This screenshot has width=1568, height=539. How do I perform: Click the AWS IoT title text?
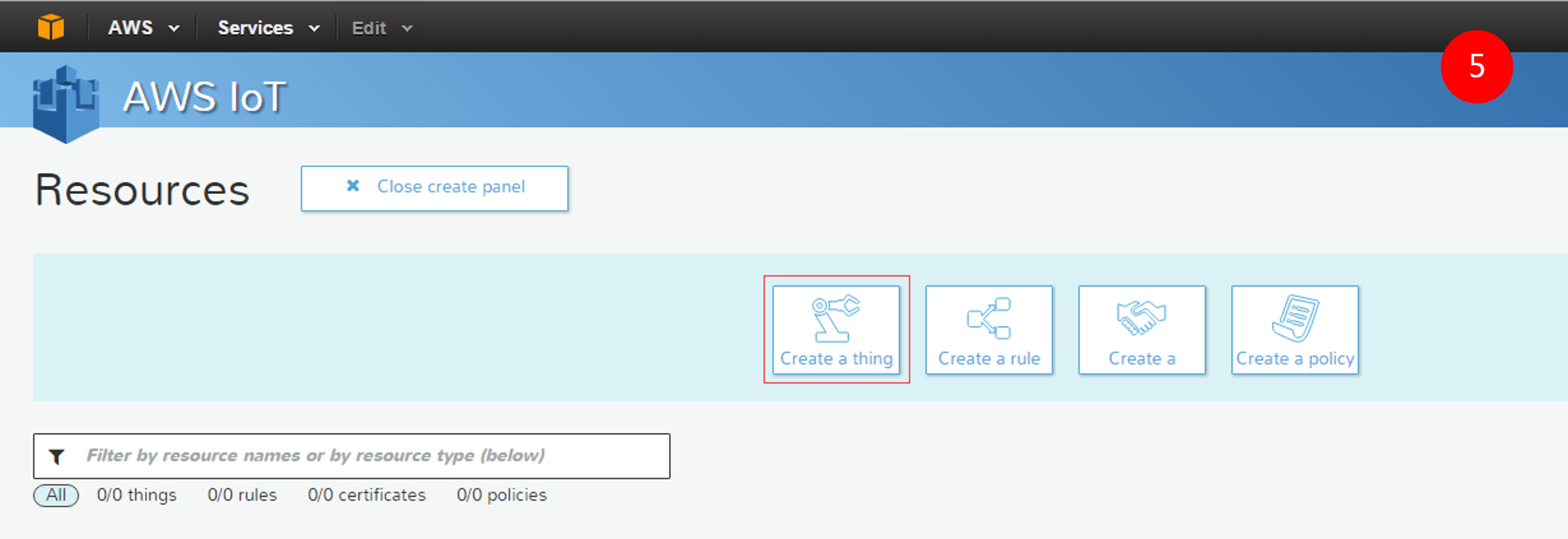pyautogui.click(x=204, y=97)
